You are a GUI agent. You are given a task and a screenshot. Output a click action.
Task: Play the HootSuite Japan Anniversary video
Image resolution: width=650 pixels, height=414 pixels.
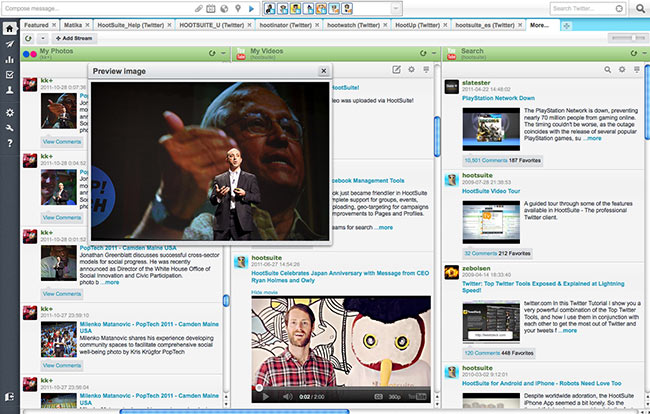click(x=265, y=397)
